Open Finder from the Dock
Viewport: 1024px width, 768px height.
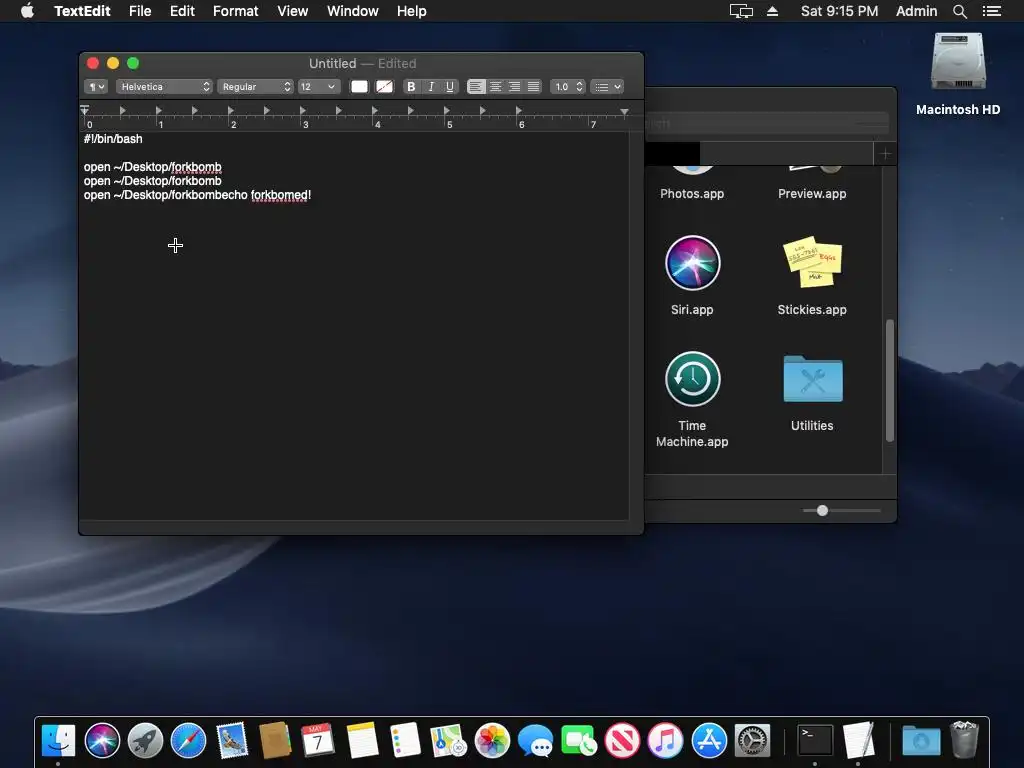point(58,741)
